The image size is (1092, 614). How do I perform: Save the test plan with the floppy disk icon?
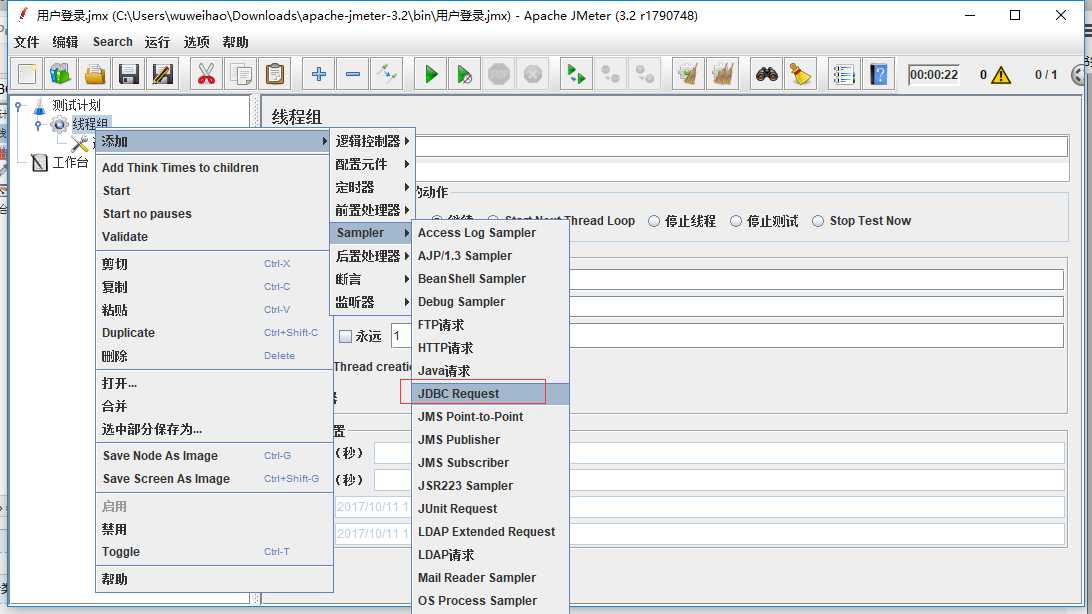[x=129, y=74]
